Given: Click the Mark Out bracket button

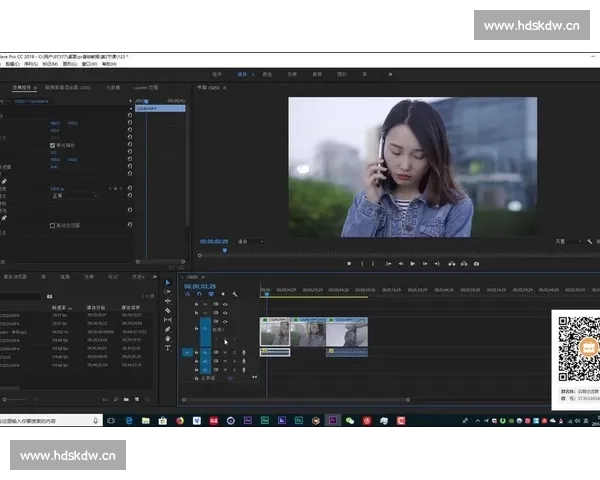Looking at the screenshot, I should coord(373,264).
